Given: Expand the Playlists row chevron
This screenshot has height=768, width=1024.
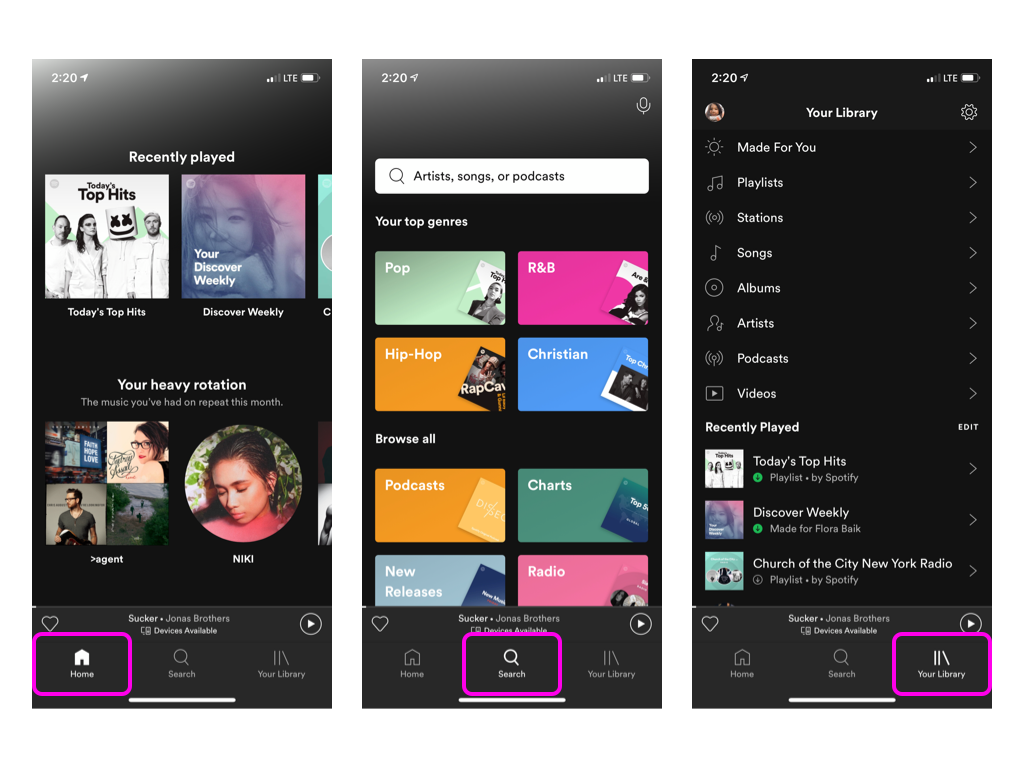Looking at the screenshot, I should pos(975,182).
